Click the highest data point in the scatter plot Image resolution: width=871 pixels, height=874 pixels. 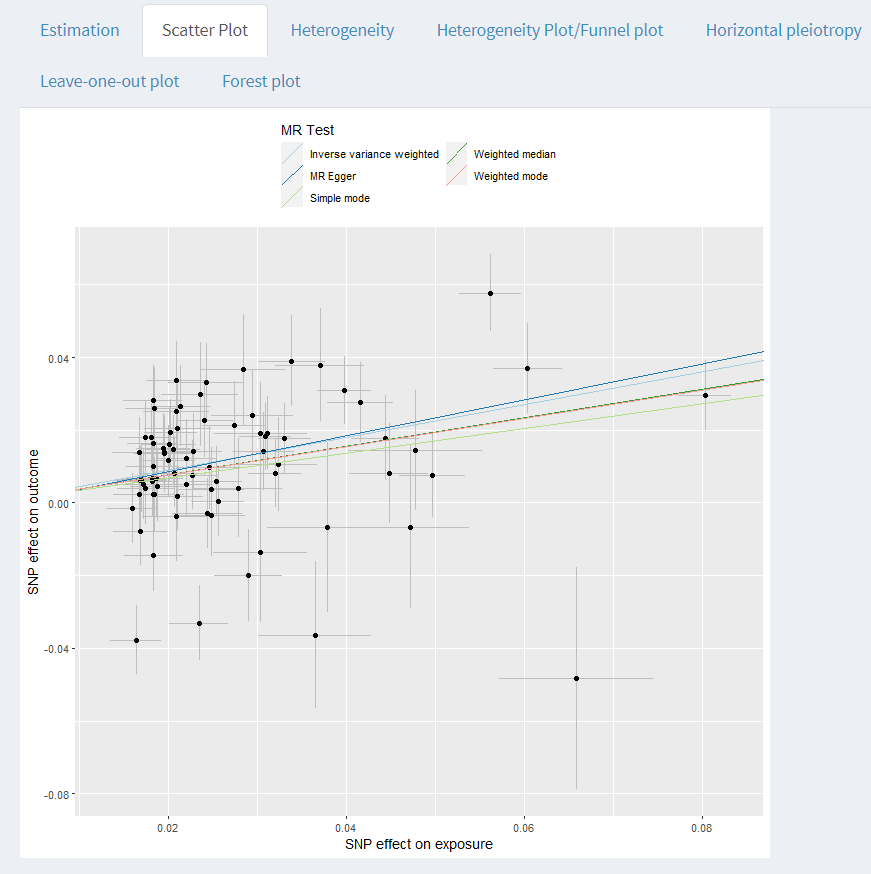pyautogui.click(x=490, y=293)
